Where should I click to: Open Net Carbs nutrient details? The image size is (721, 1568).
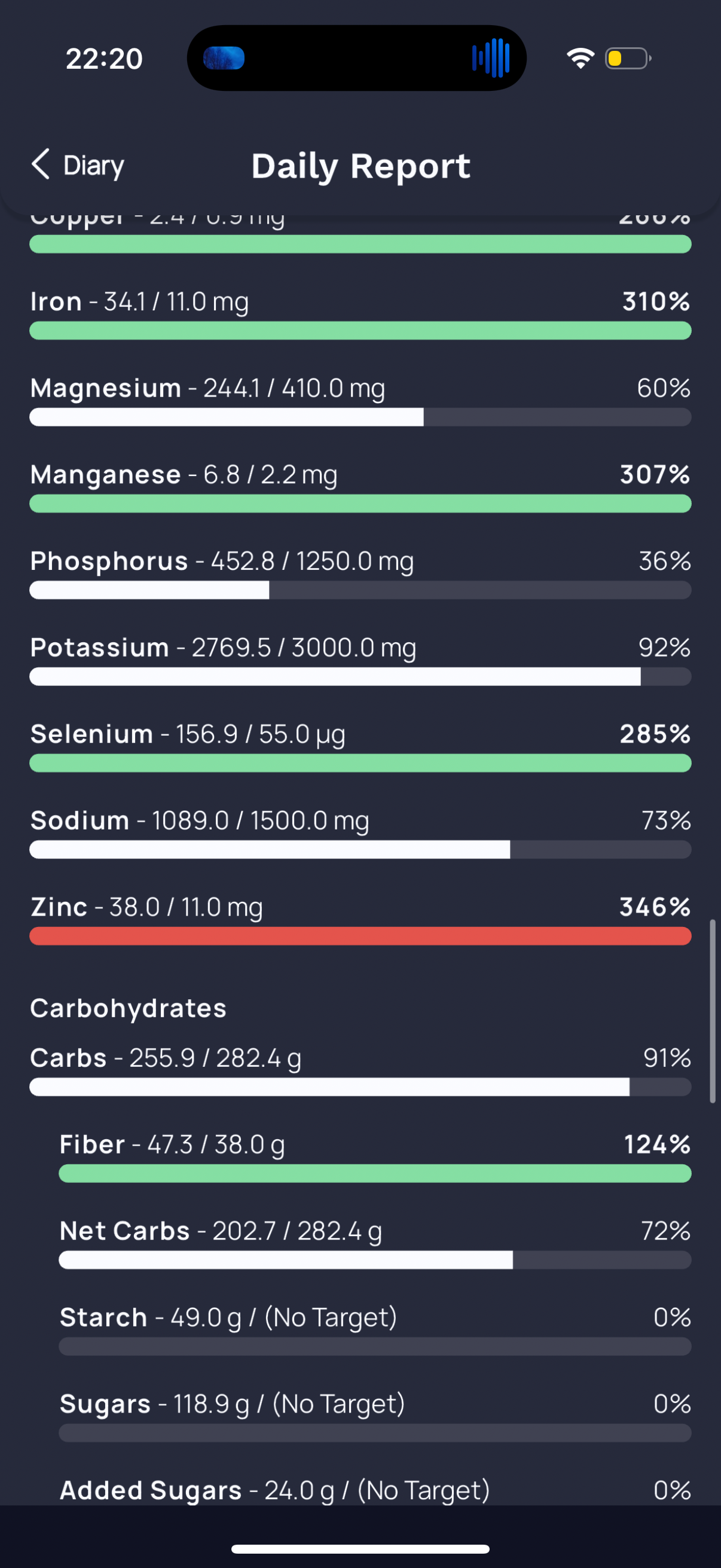(x=375, y=1242)
